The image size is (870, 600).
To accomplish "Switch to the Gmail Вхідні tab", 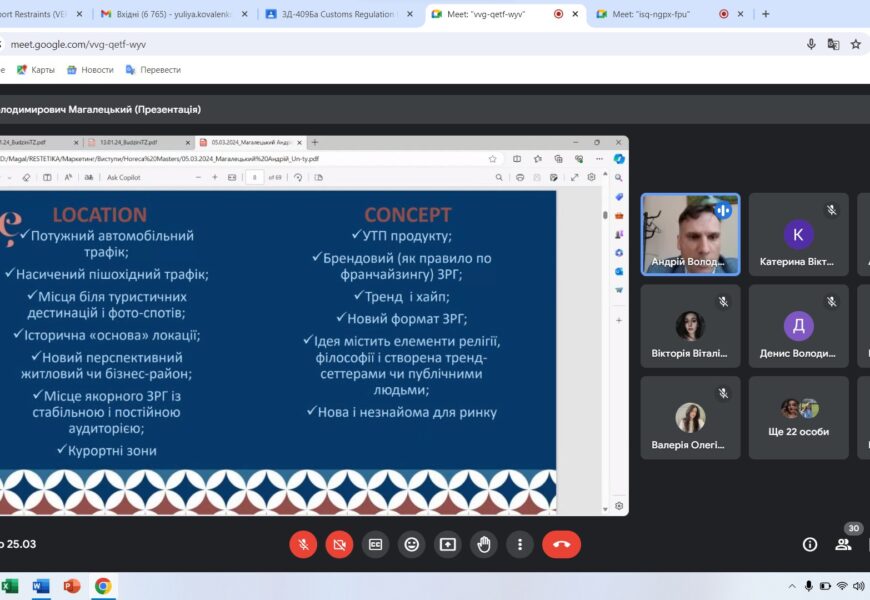I will (x=172, y=14).
